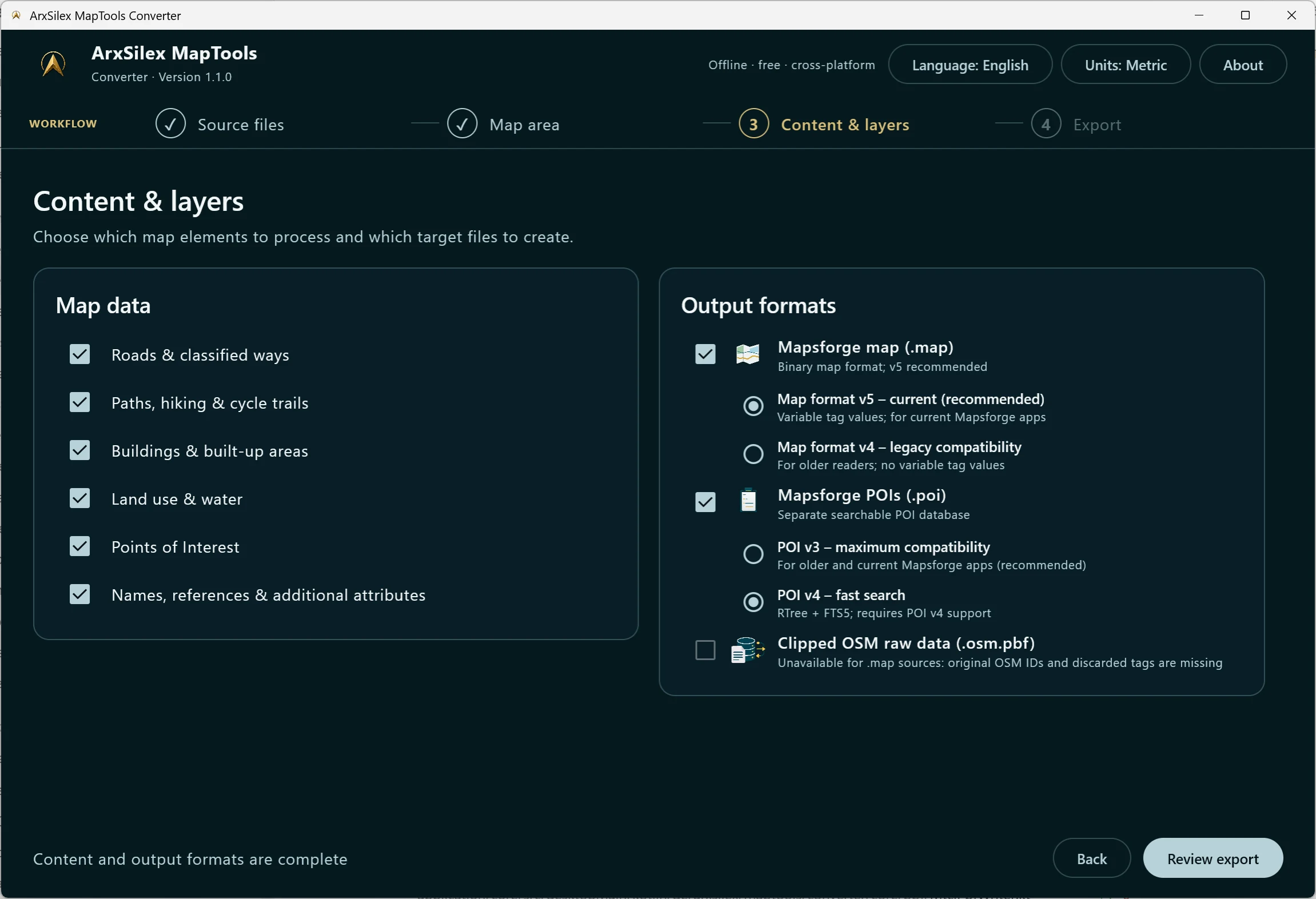Click the ArxSilex MapTools header title

174,53
